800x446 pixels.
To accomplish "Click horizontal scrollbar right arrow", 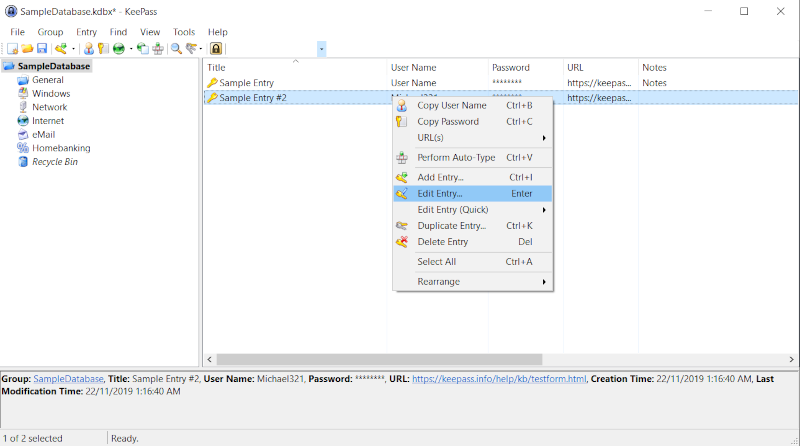I will pos(791,360).
